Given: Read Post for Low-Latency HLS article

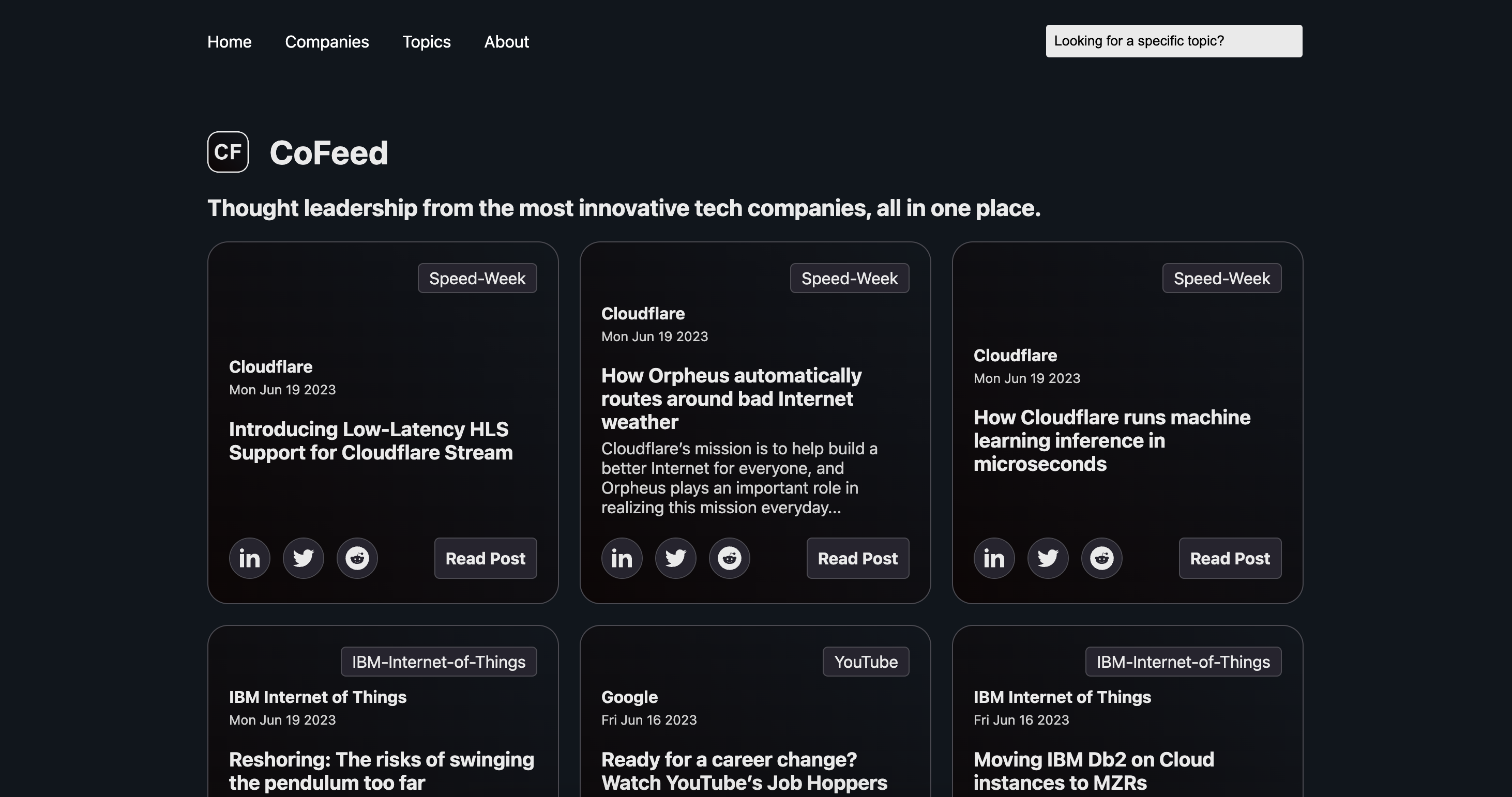Looking at the screenshot, I should tap(486, 558).
